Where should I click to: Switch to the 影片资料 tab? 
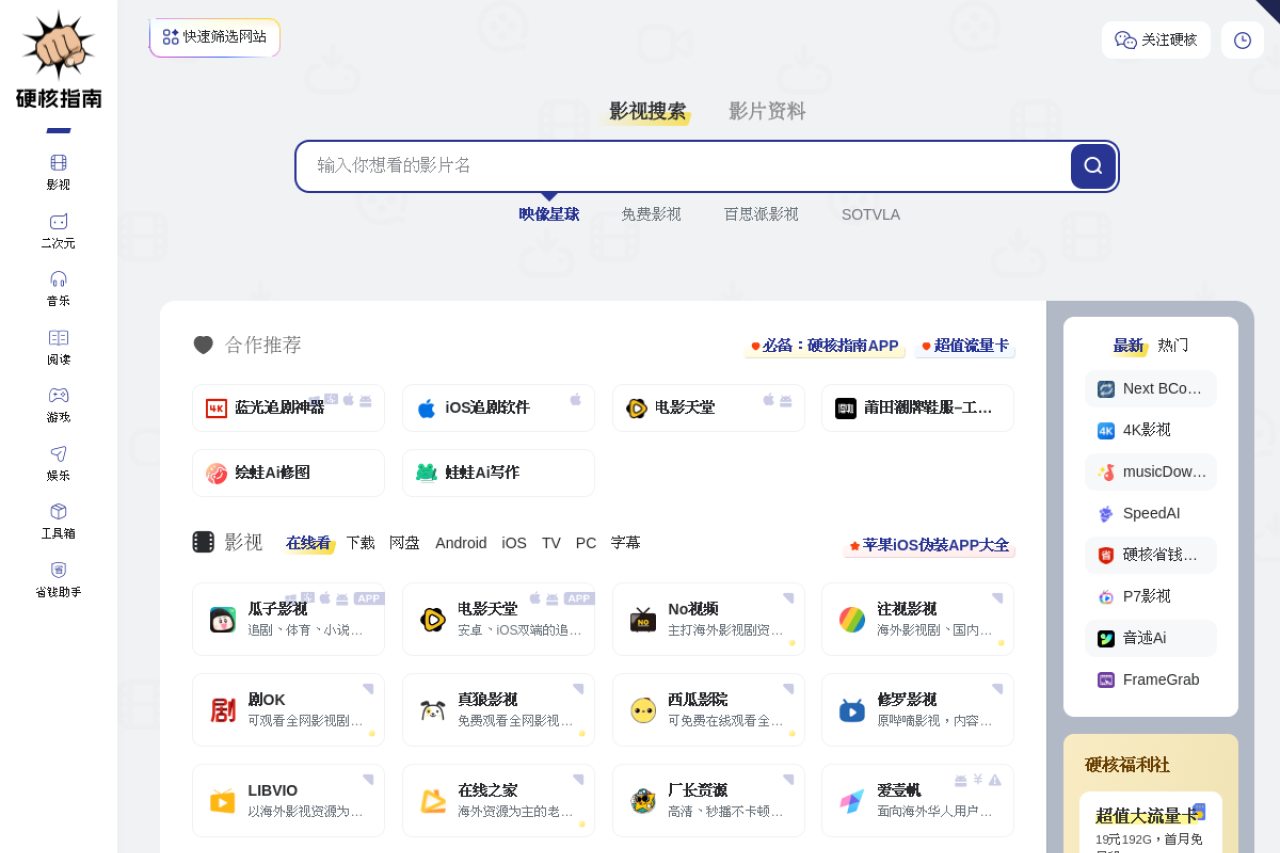pos(767,111)
